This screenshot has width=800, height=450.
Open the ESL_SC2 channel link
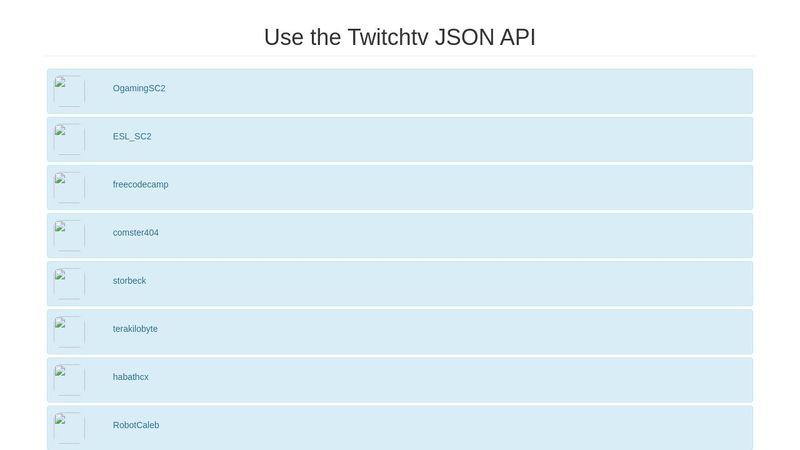[x=132, y=136]
